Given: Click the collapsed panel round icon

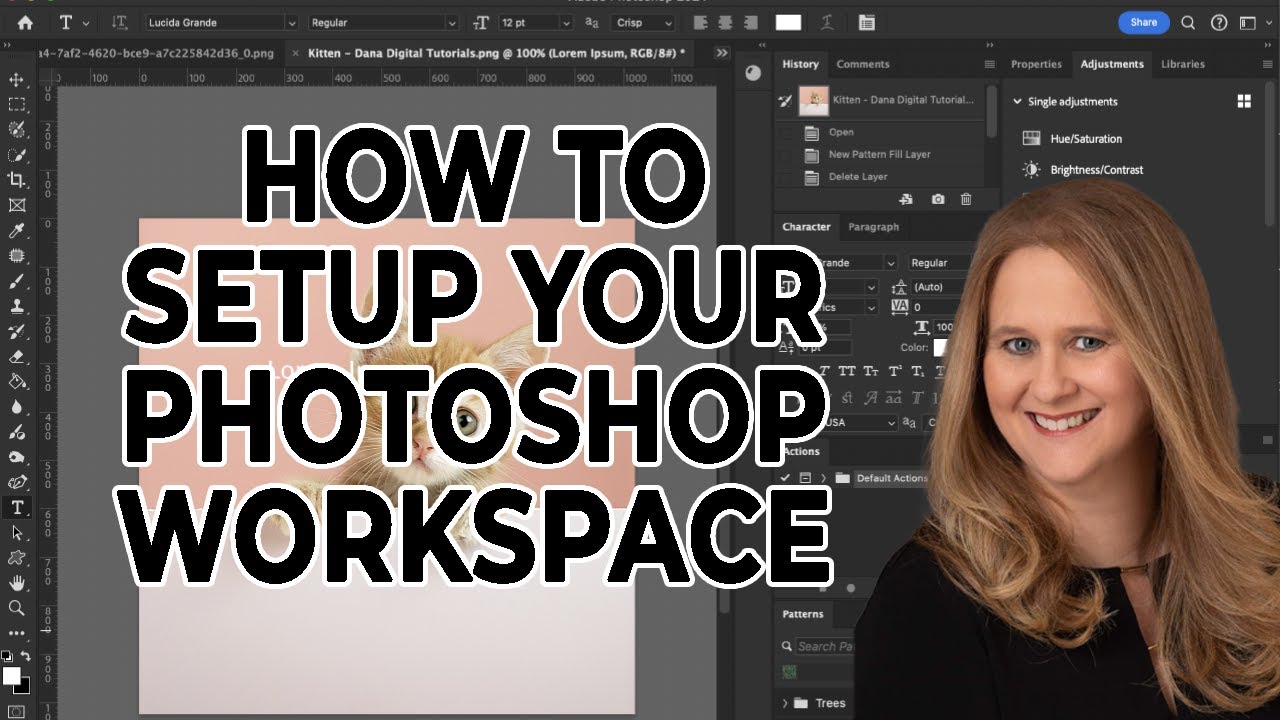Looking at the screenshot, I should coord(753,72).
